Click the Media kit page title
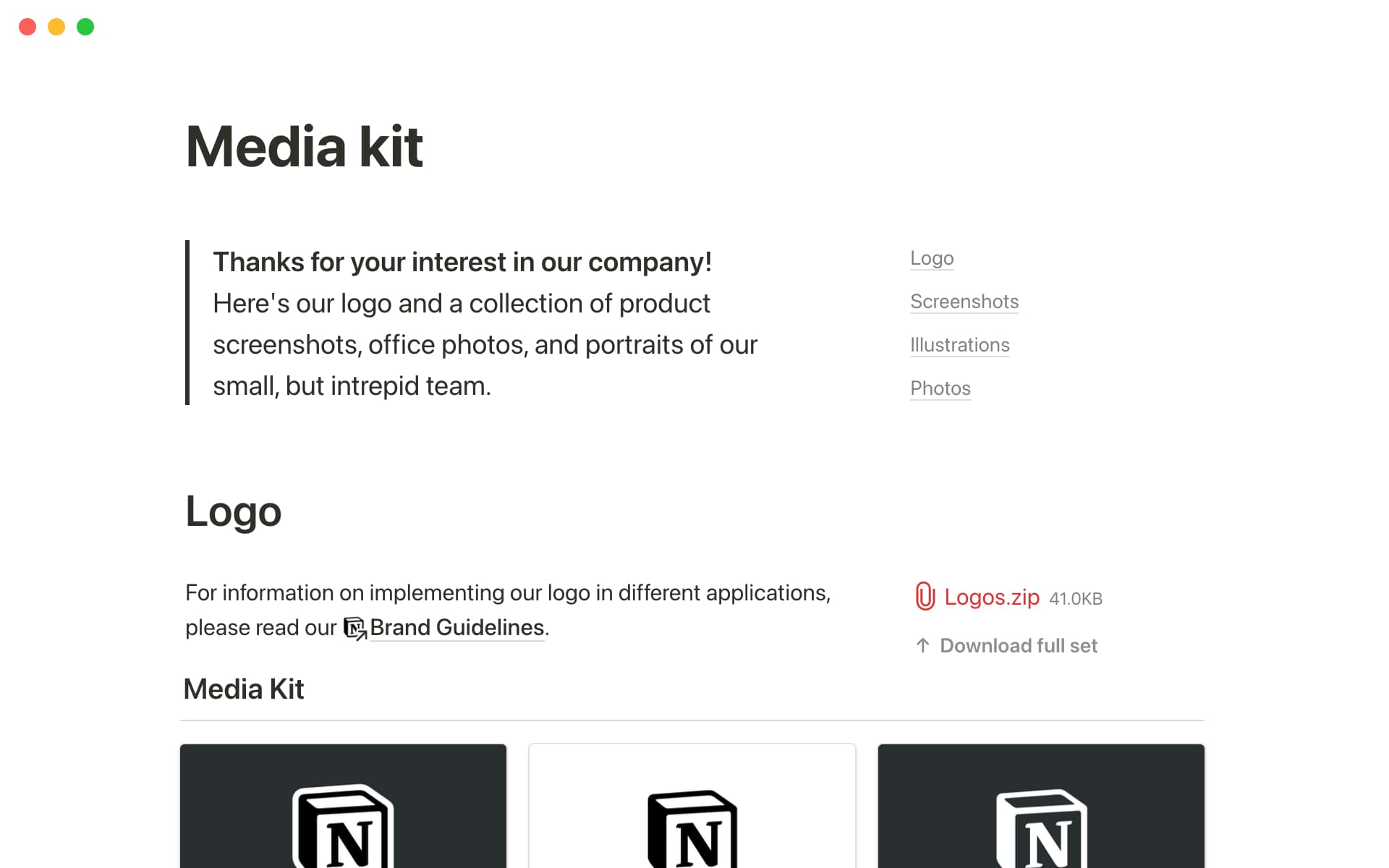The width and height of the screenshot is (1389, 868). 304,147
